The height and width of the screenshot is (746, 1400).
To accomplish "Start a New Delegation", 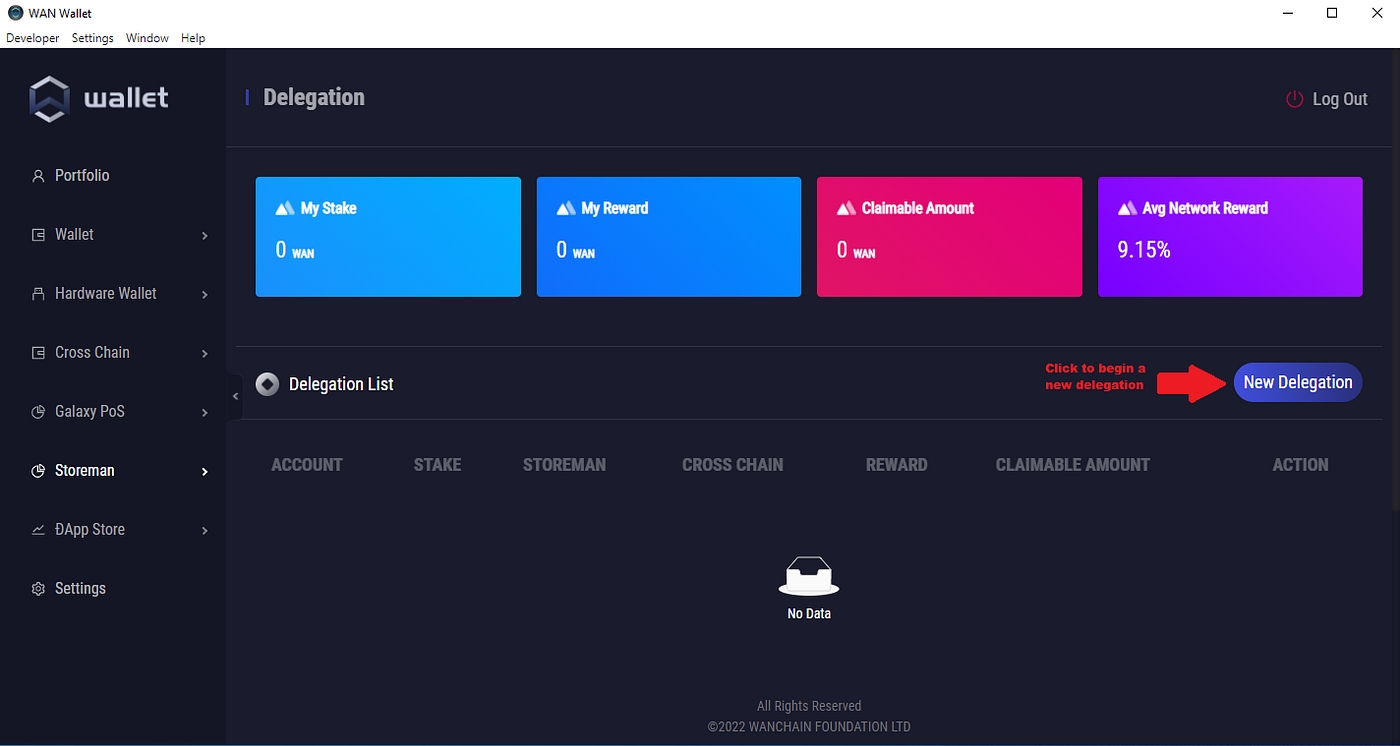I will pyautogui.click(x=1297, y=382).
